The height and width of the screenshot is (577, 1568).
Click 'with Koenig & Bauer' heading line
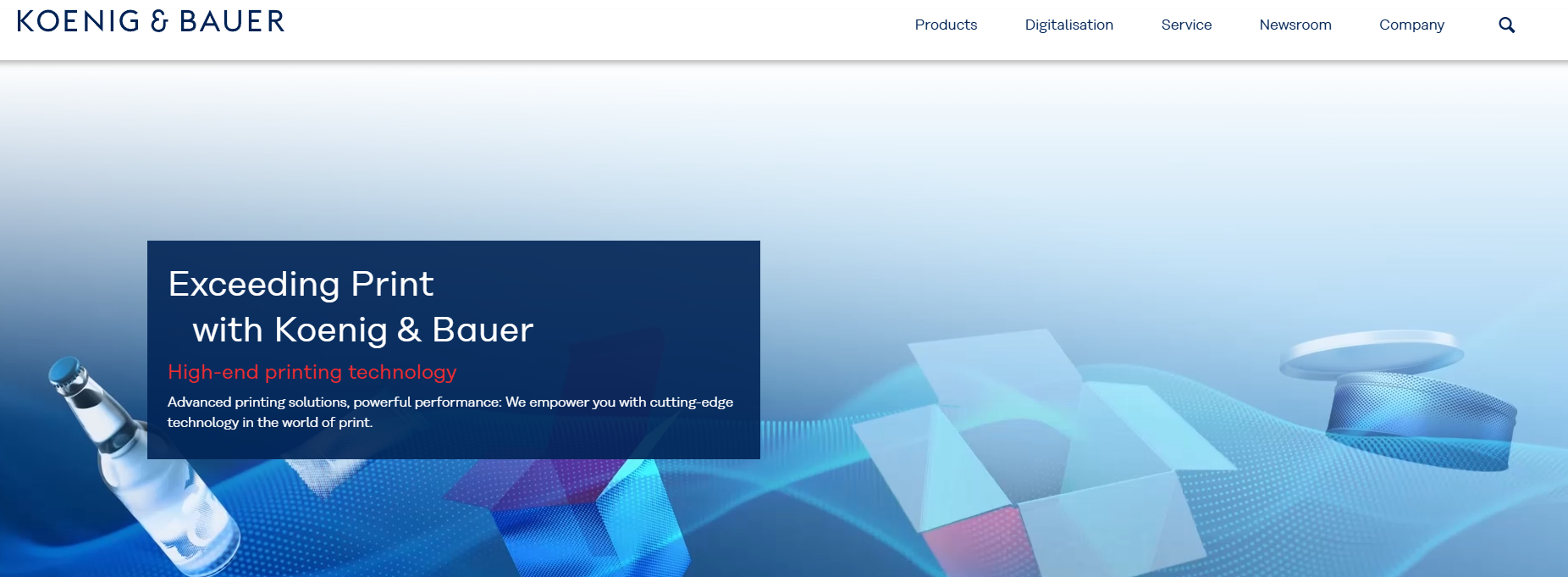click(363, 330)
